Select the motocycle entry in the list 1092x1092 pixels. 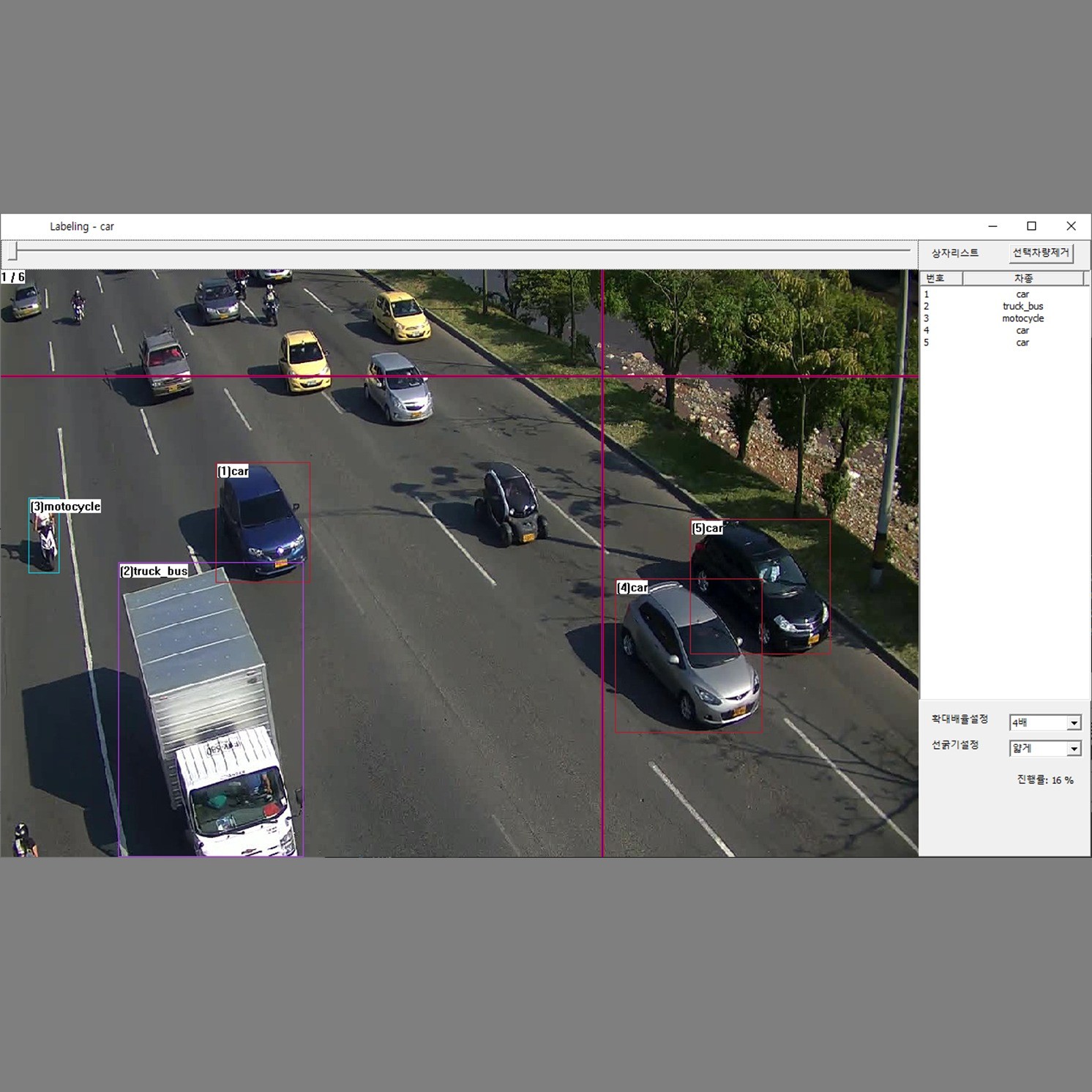pyautogui.click(x=1022, y=318)
